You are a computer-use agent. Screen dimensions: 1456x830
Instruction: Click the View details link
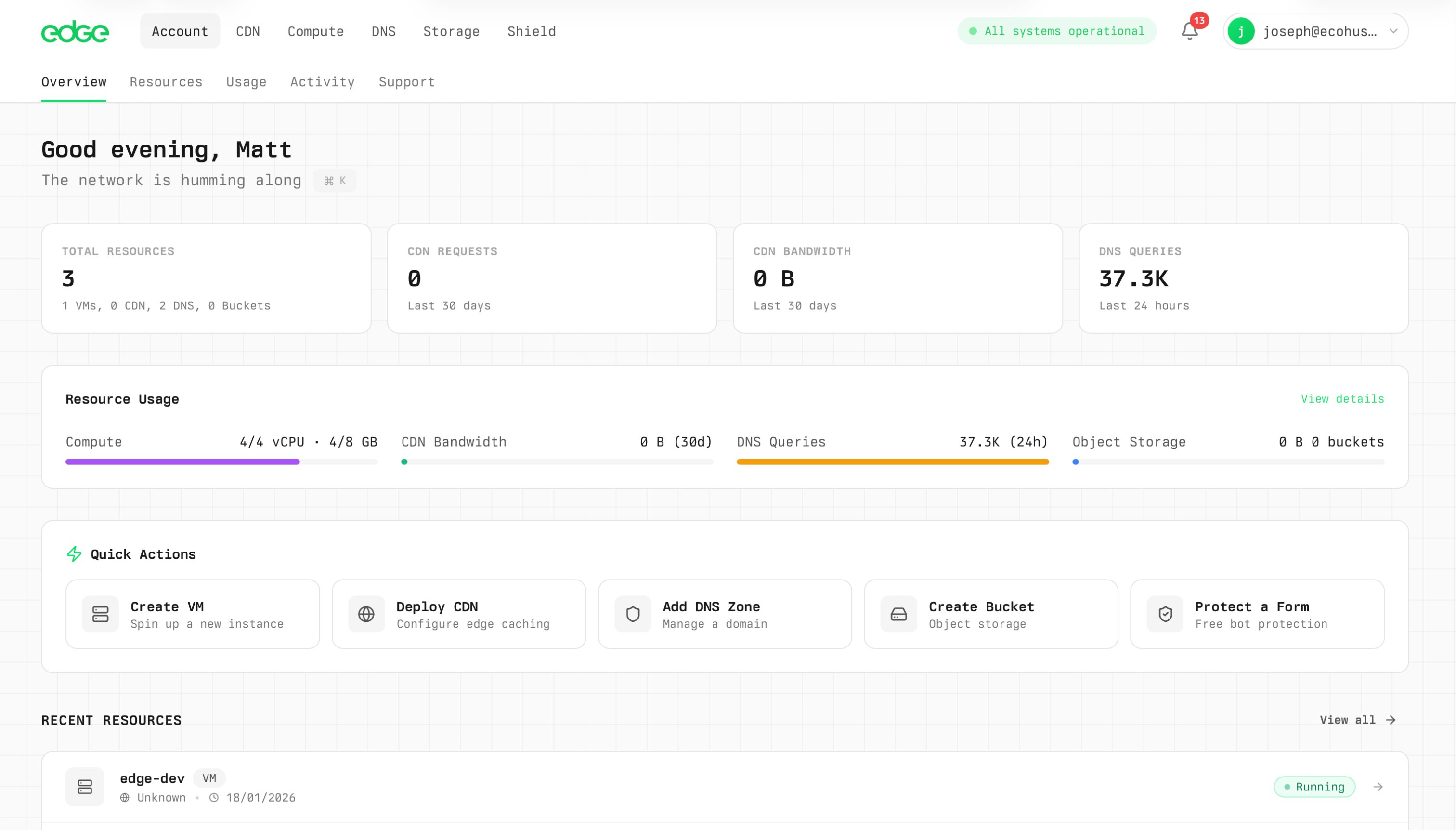[1342, 399]
